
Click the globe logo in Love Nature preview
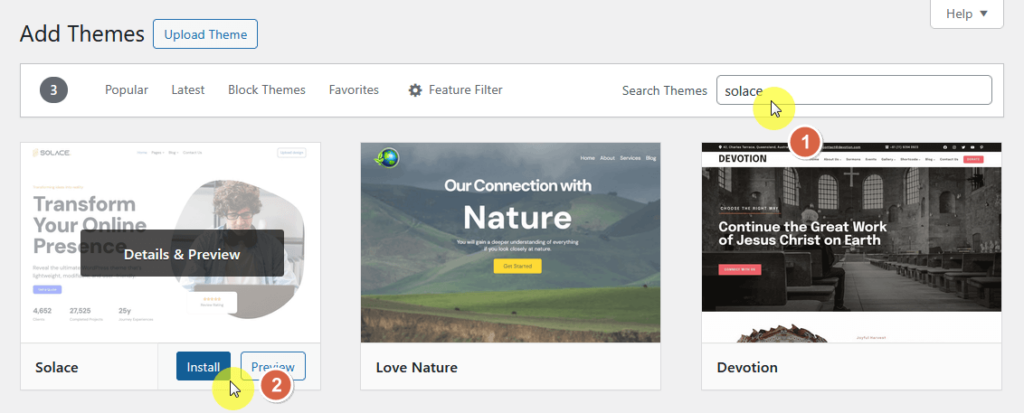(x=387, y=157)
